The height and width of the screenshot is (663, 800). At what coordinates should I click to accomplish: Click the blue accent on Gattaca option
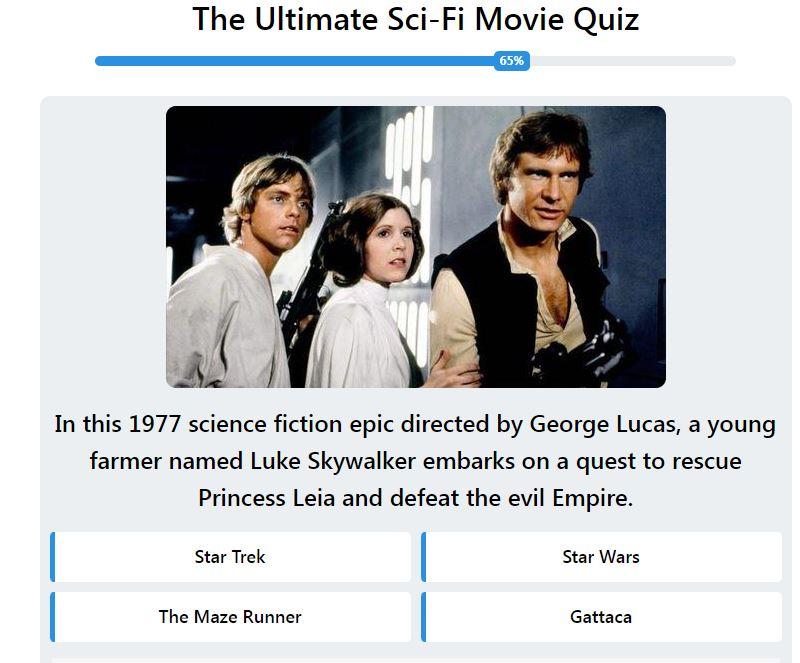[423, 617]
